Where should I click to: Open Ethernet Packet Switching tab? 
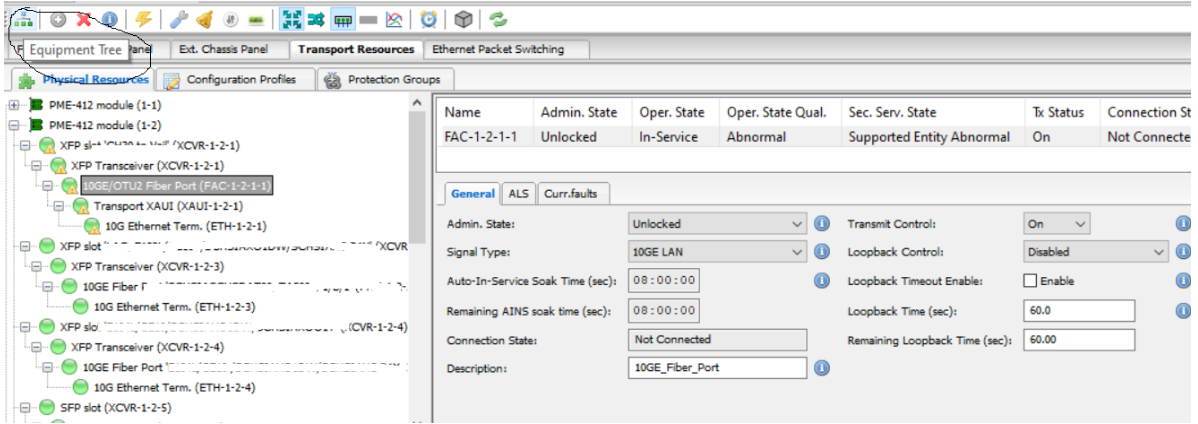[498, 50]
